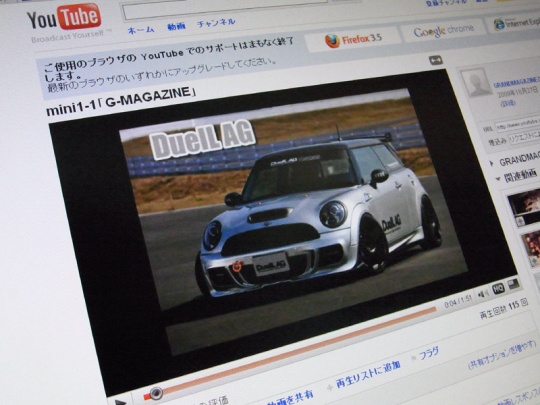The image size is (540, 405).
Task: Click the play button in the player
Action: point(121,402)
